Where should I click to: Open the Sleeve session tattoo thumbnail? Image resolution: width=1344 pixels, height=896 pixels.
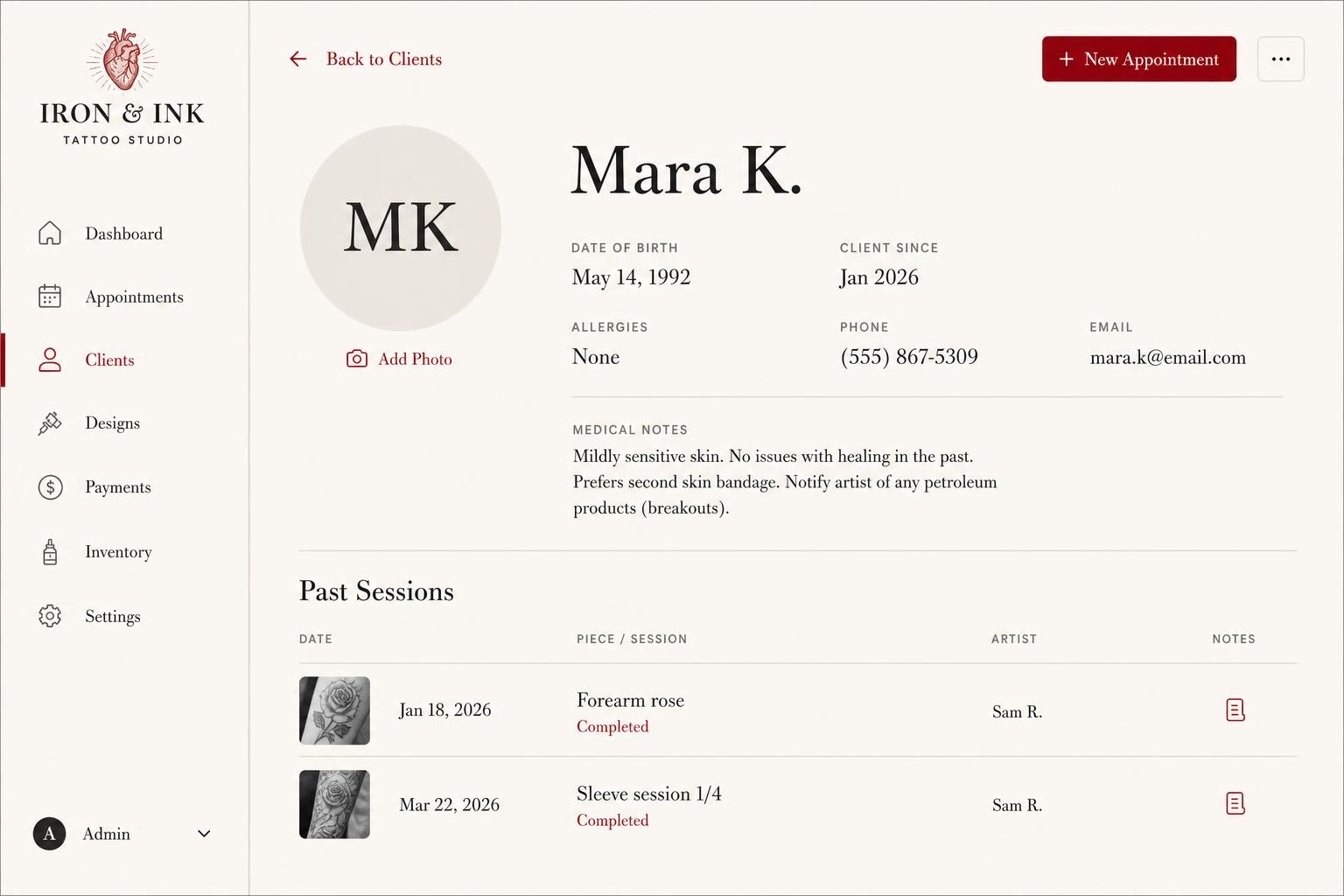pyautogui.click(x=334, y=804)
